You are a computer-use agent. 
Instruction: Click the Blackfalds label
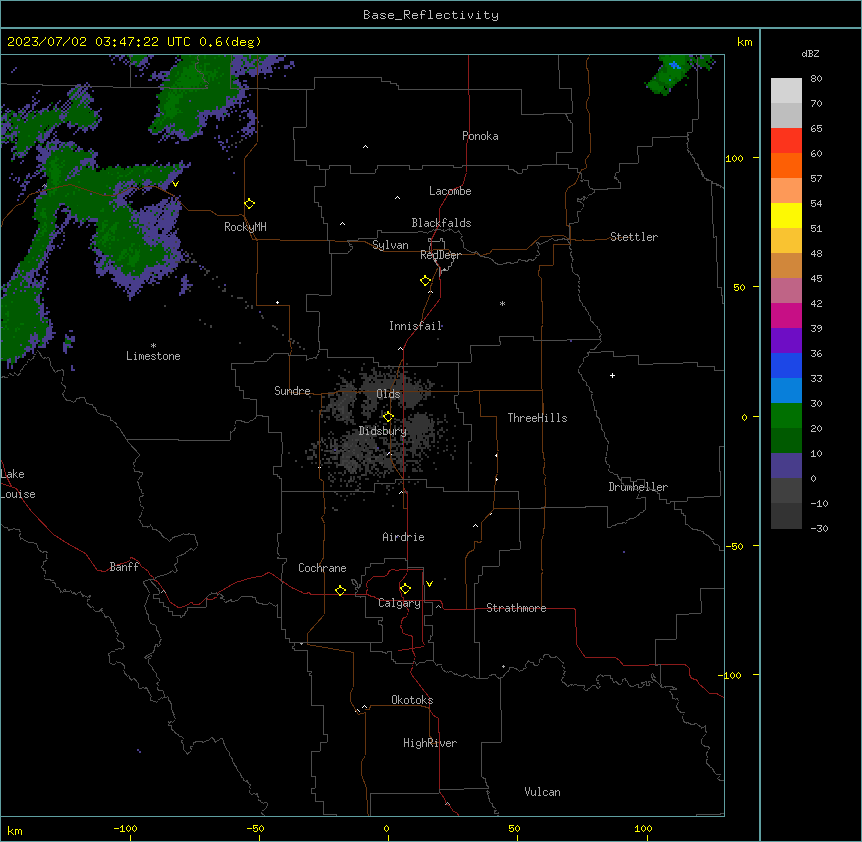[441, 223]
